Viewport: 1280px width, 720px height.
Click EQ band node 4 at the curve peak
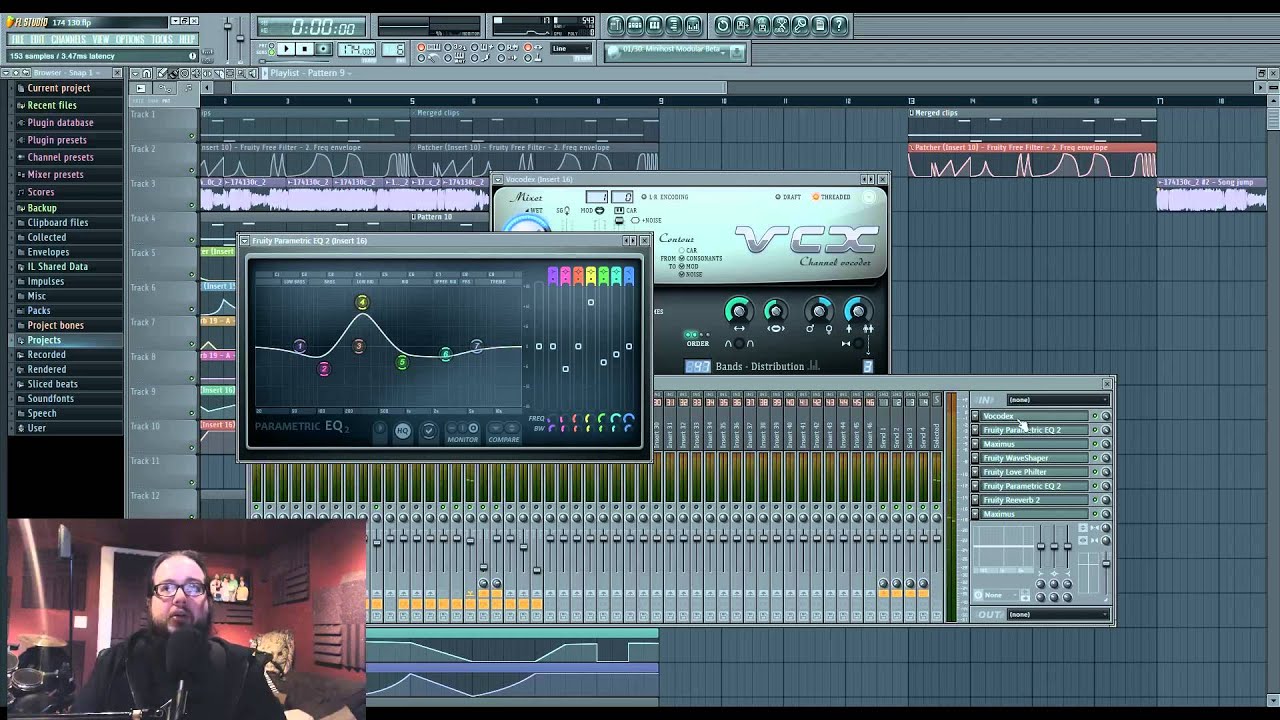click(362, 302)
